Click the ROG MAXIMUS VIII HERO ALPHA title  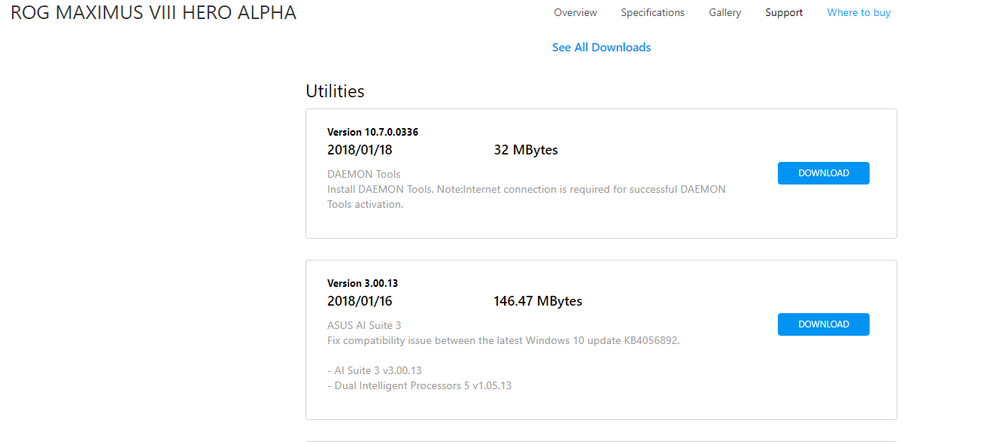coord(154,13)
